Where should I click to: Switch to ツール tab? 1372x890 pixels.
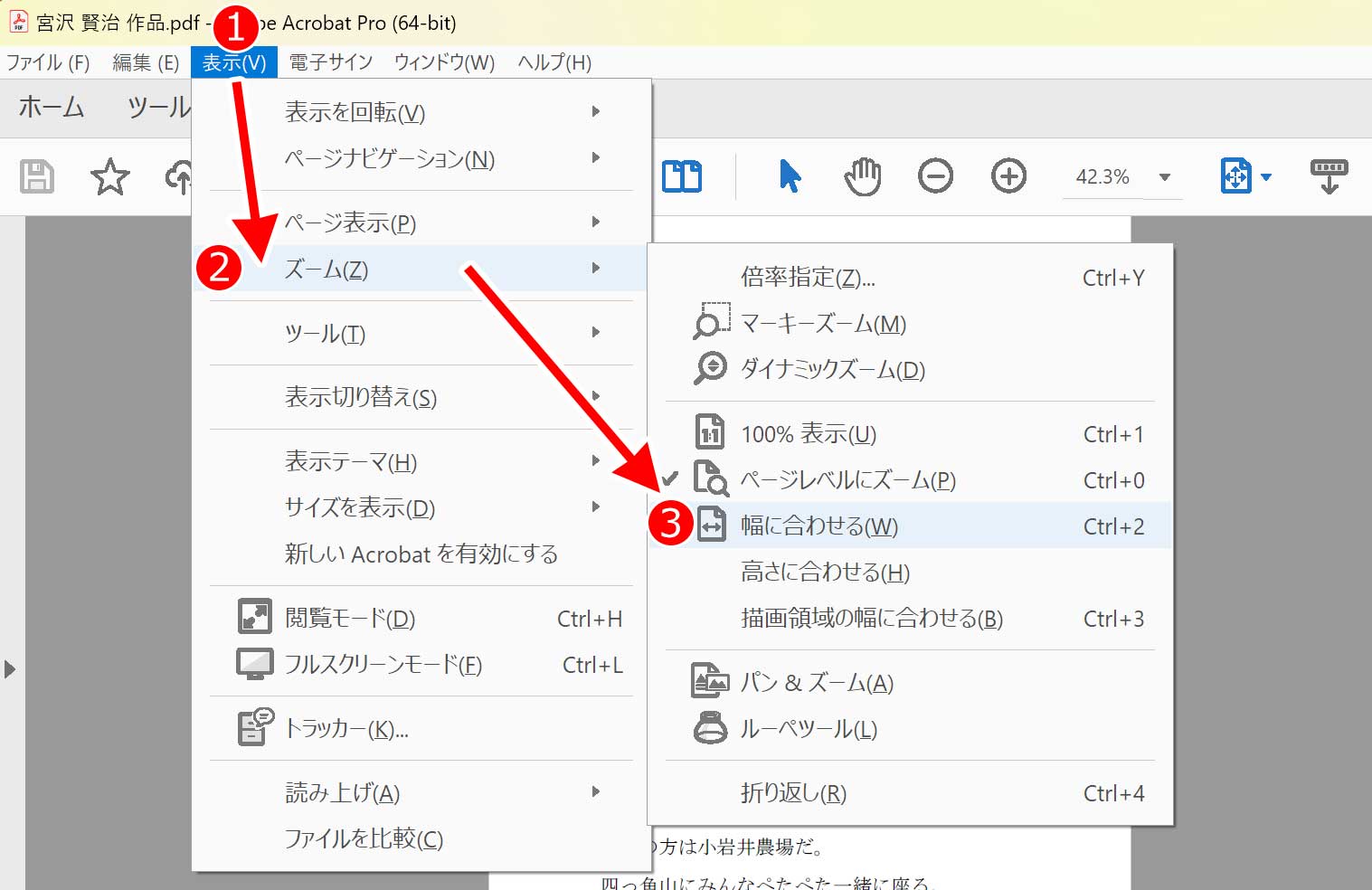159,107
